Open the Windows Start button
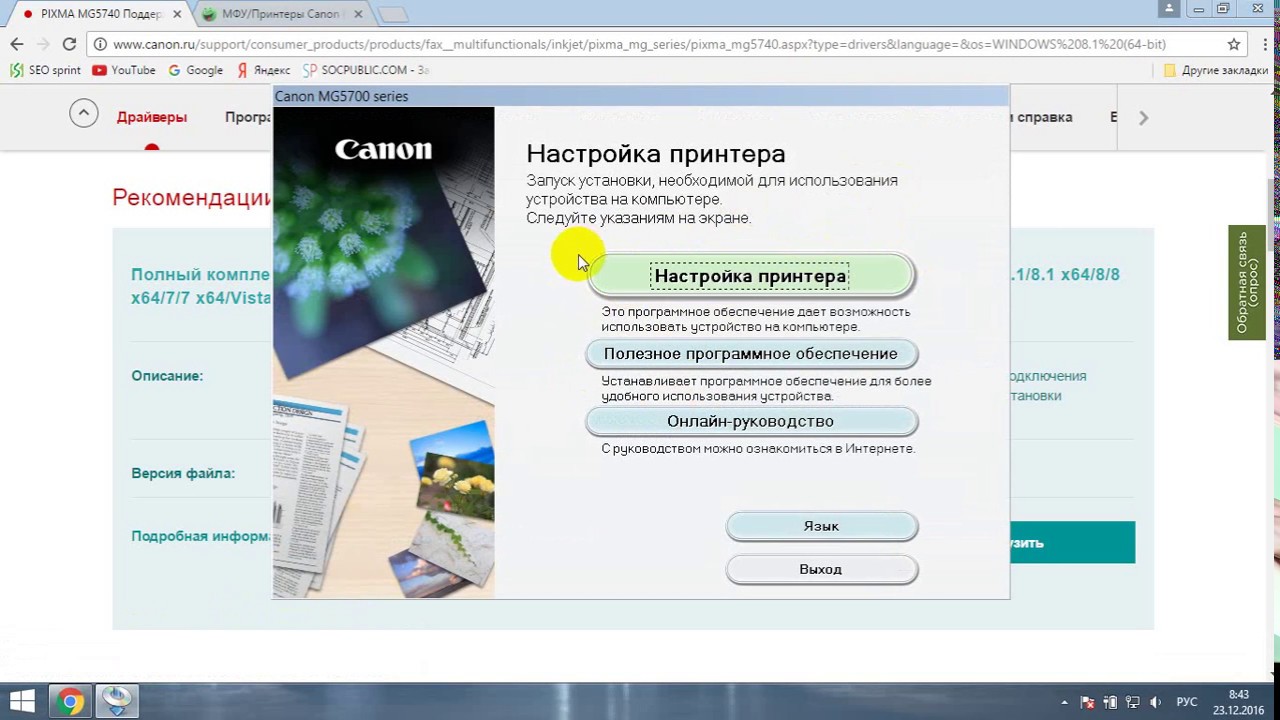 coord(22,700)
